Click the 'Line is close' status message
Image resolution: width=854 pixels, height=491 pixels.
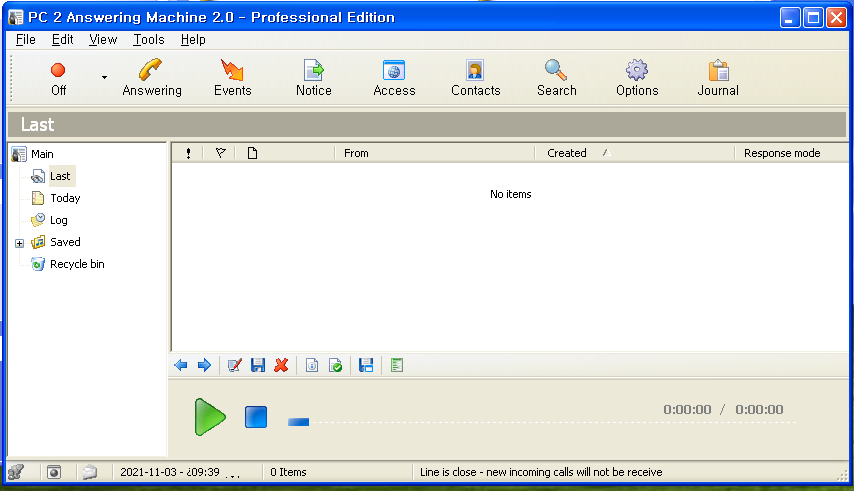(x=541, y=472)
